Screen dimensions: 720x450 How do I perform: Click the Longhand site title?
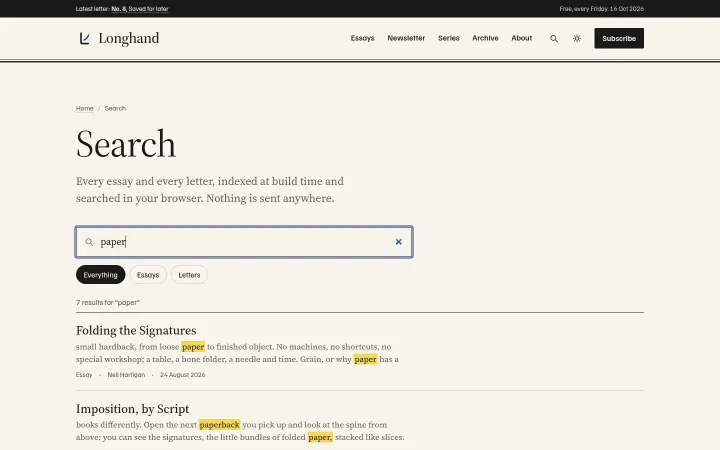pyautogui.click(x=129, y=38)
